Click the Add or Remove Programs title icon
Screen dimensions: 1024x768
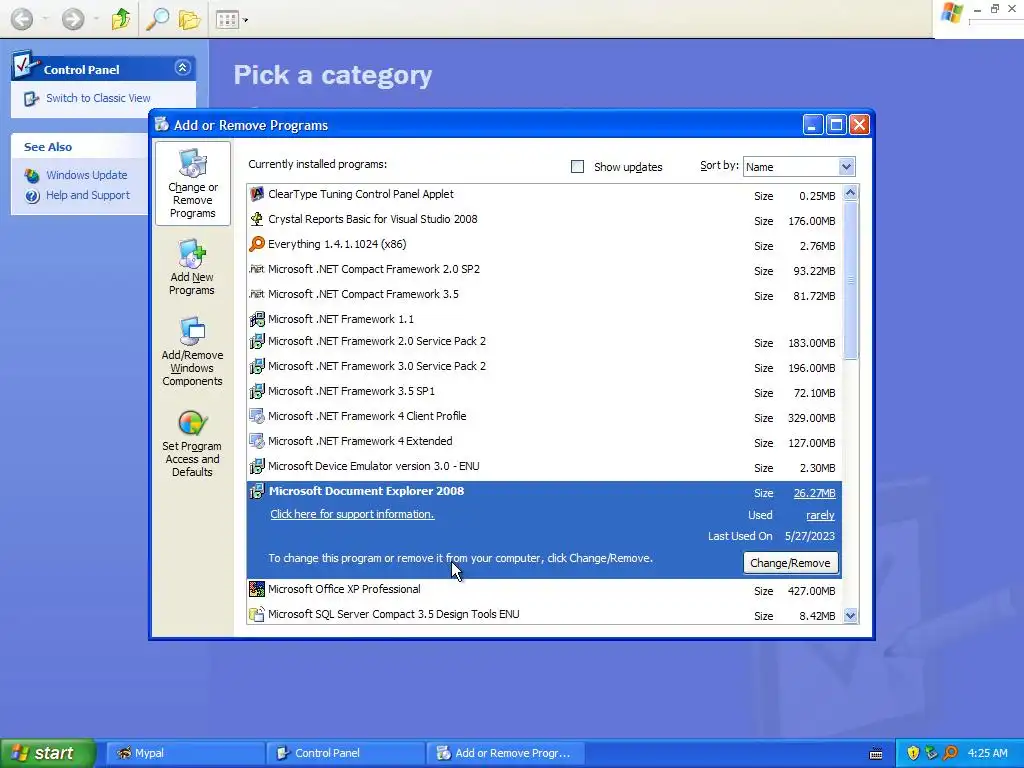pyautogui.click(x=161, y=124)
